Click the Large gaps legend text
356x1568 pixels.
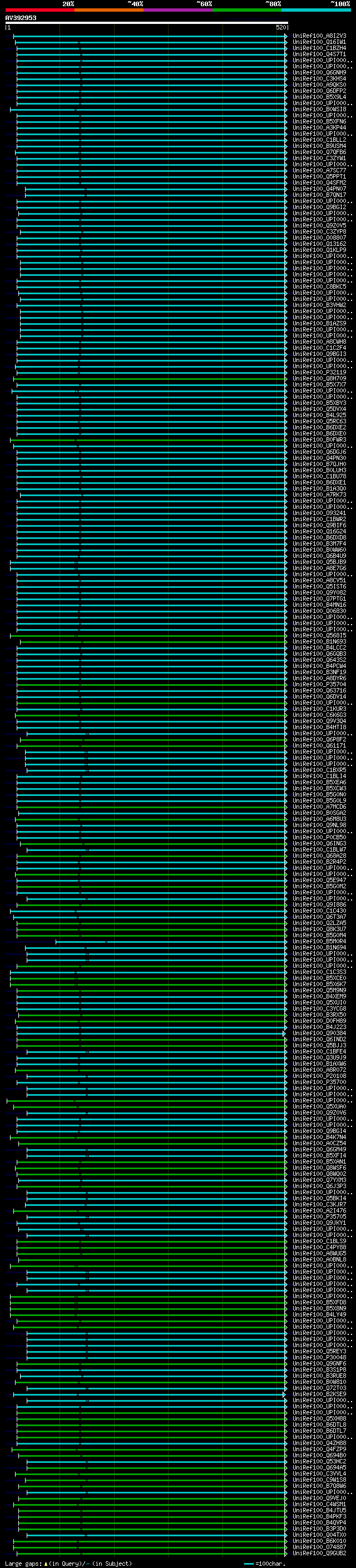68,1563
